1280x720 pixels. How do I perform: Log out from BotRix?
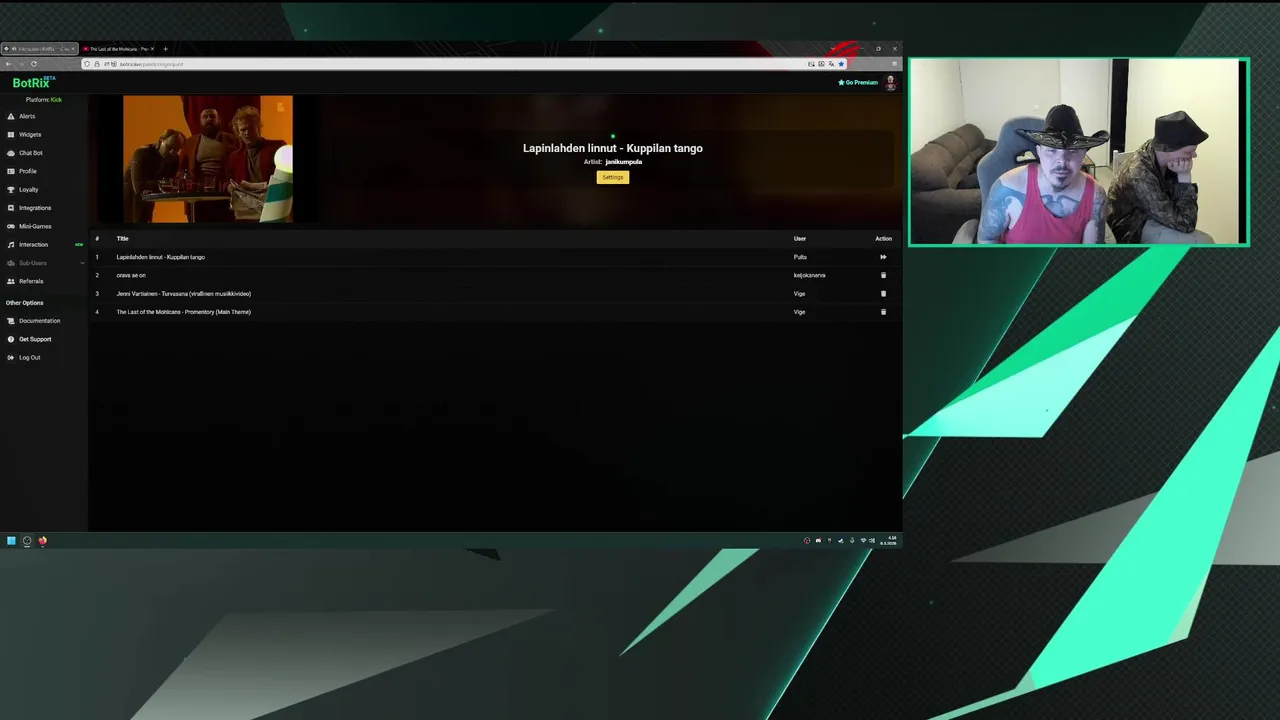pos(30,357)
